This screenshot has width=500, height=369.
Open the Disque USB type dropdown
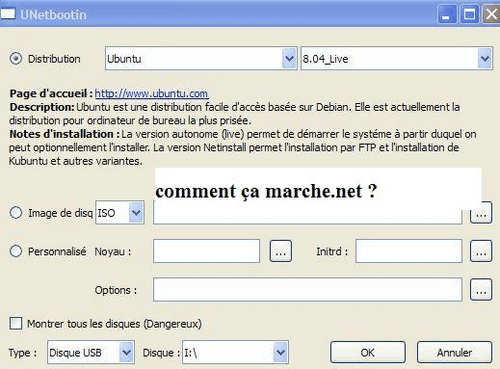(91, 352)
